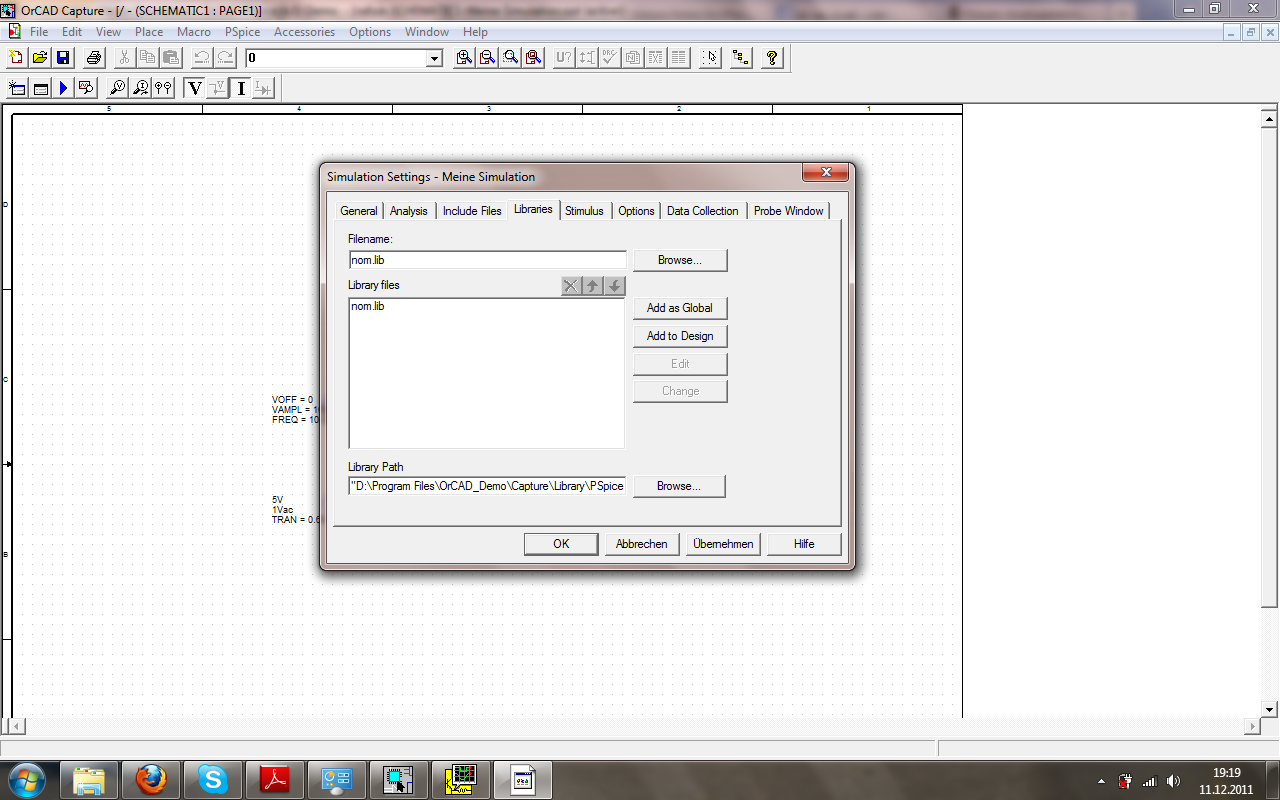Switch to the Probe Window tab
Viewport: 1280px width, 800px height.
point(788,211)
